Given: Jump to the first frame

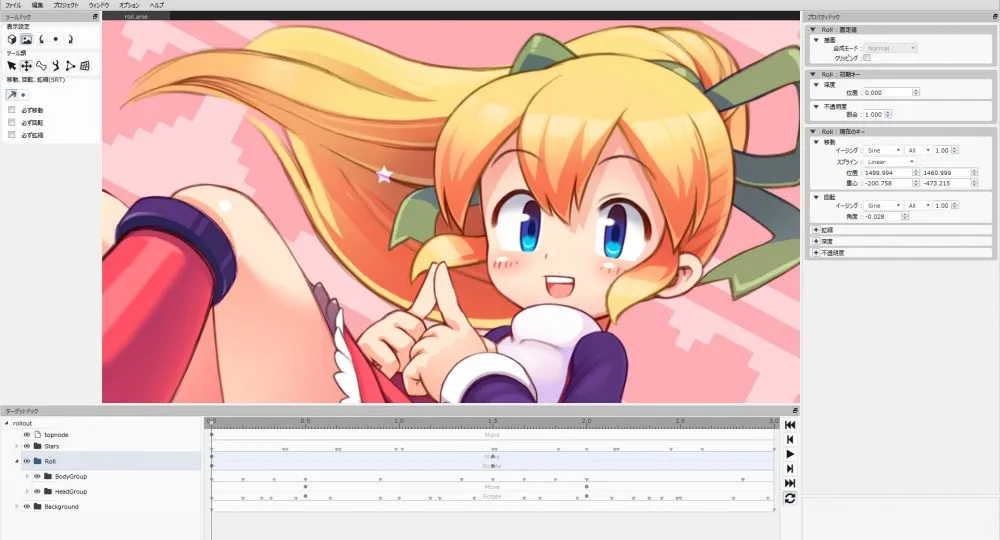Looking at the screenshot, I should [790, 425].
